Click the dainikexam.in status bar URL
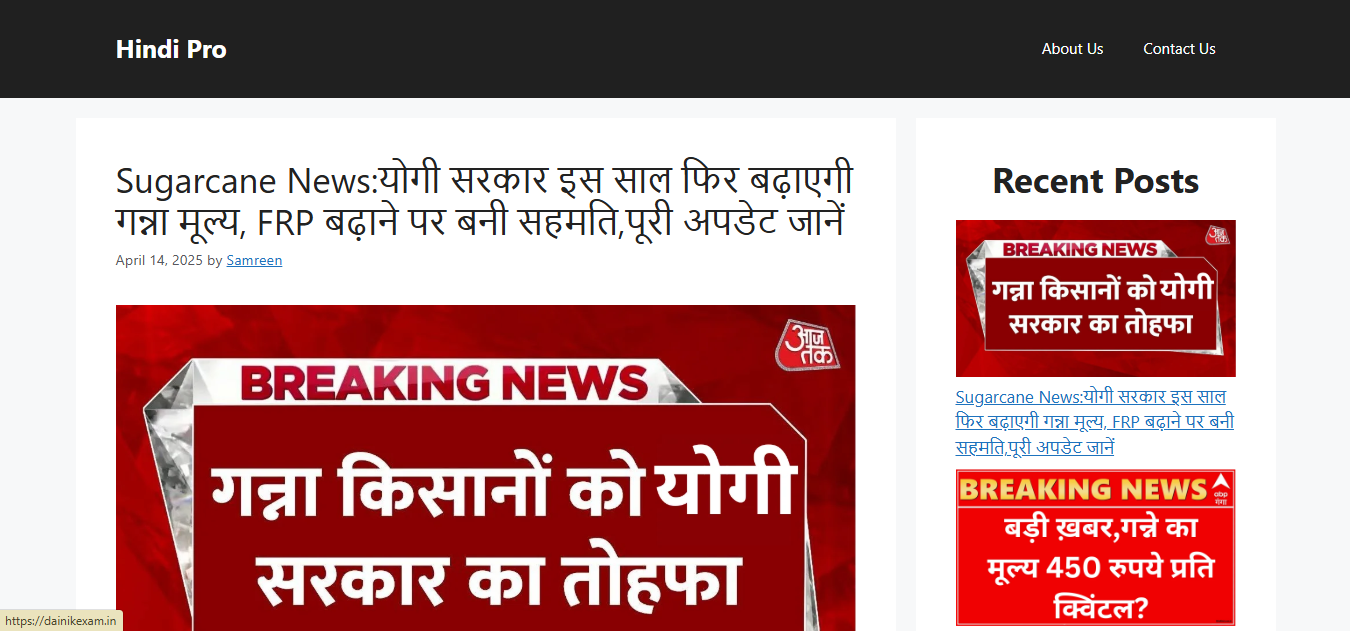1350x631 pixels. 61,621
